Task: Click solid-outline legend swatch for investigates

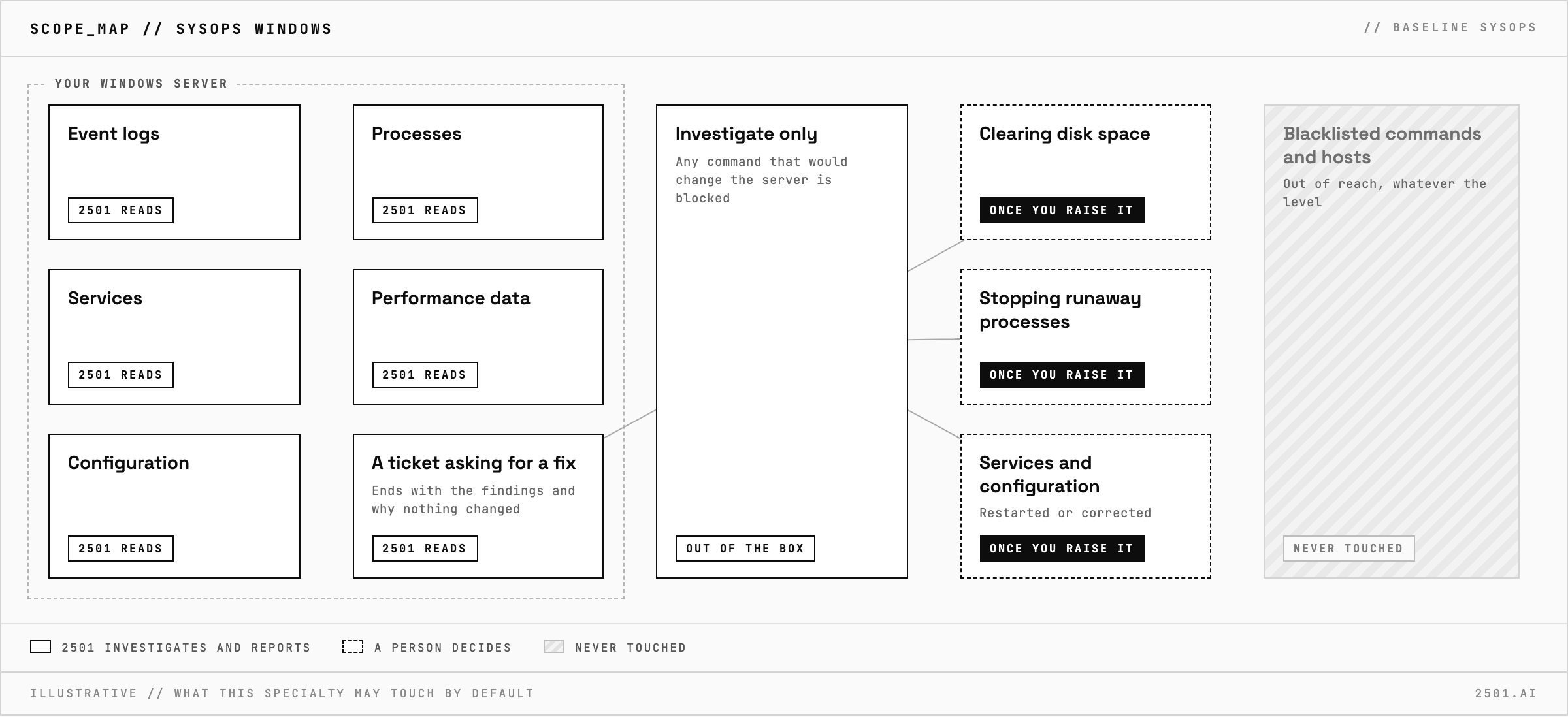Action: coord(41,646)
